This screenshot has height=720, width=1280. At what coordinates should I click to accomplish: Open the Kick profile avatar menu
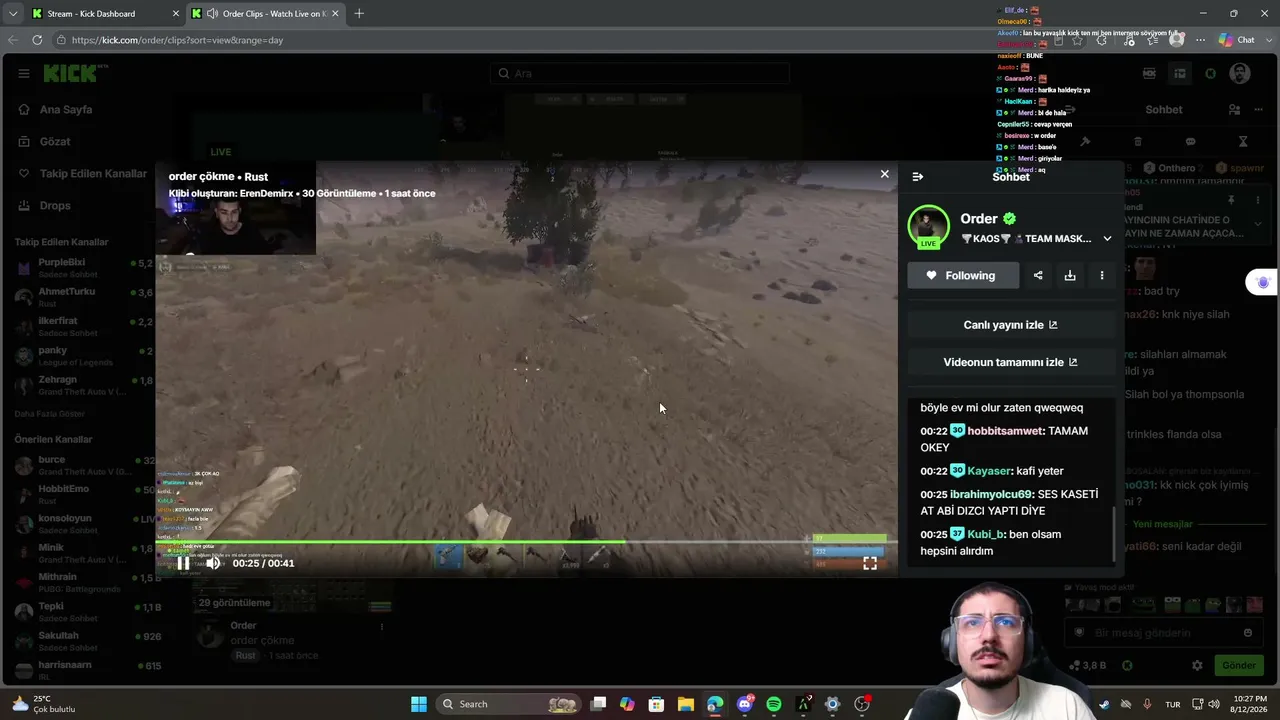(x=1240, y=73)
